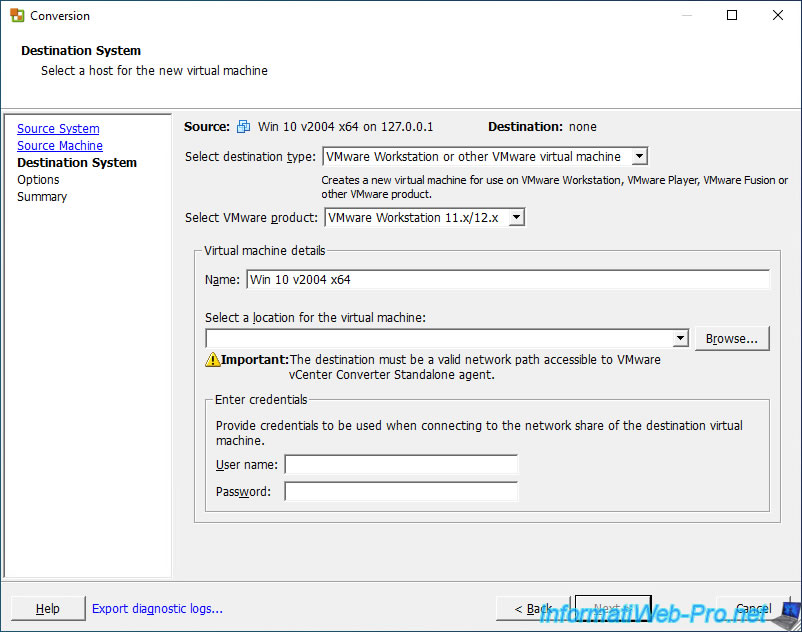Click the Destination: none text

click(542, 126)
